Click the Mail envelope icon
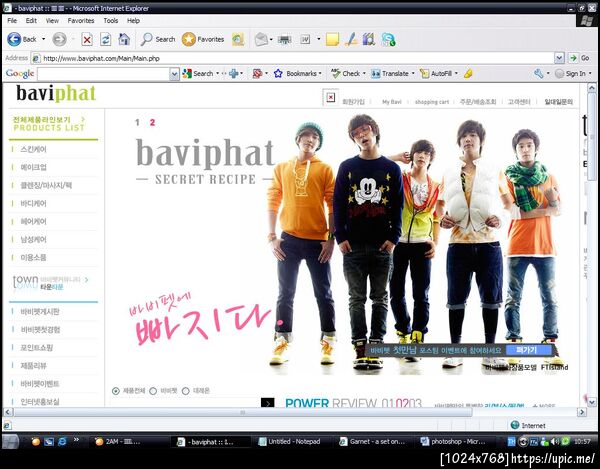This screenshot has width=600, height=469. (261, 39)
